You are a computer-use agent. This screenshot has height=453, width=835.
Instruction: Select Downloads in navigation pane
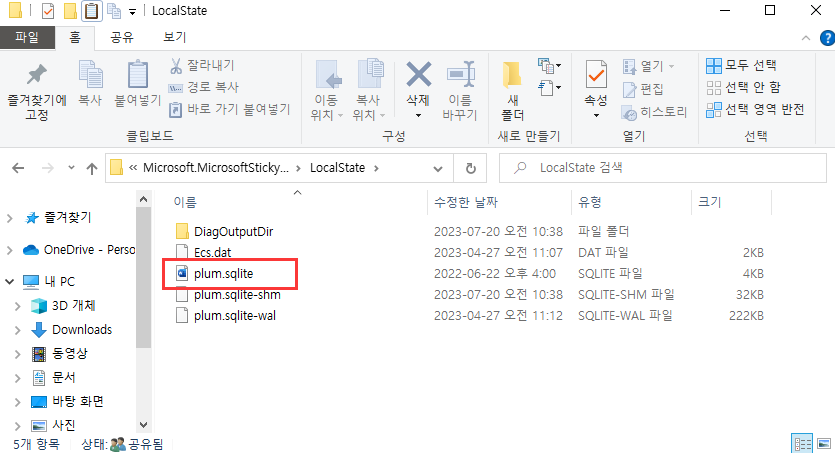(82, 330)
